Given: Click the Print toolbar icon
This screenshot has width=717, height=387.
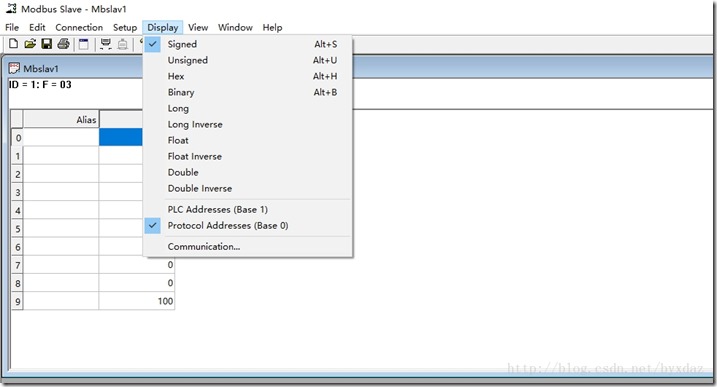Looking at the screenshot, I should point(64,43).
